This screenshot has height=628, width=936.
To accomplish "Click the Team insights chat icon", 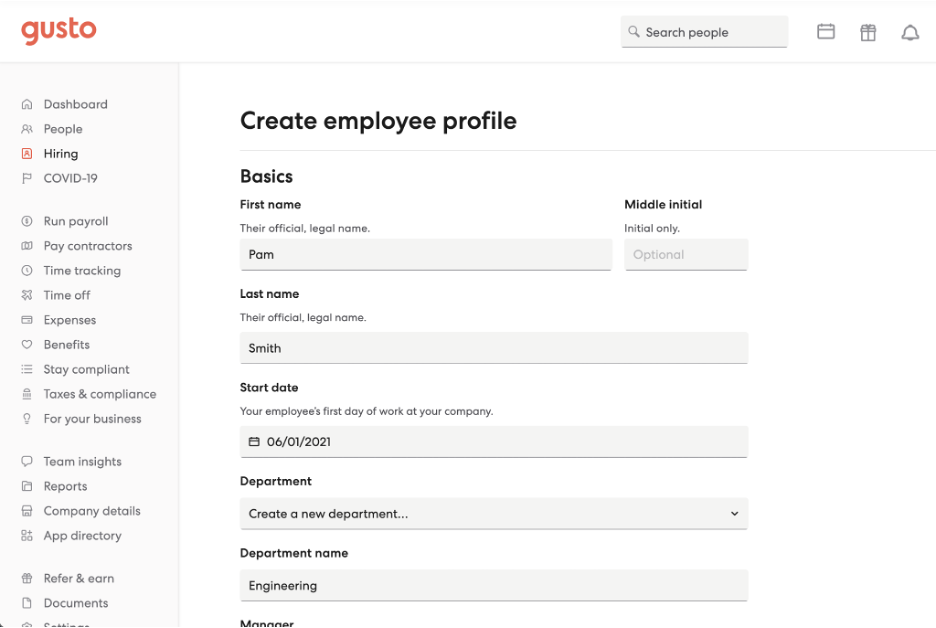I will (27, 461).
